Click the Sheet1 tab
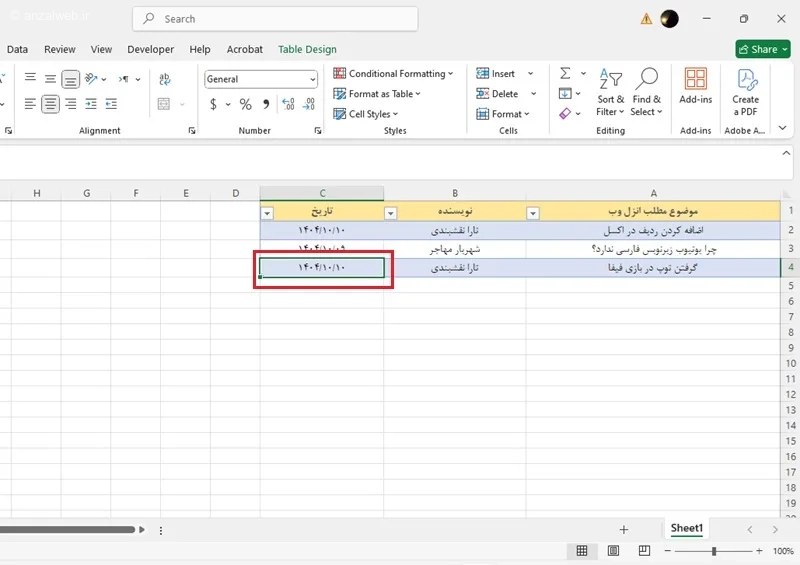The width and height of the screenshot is (800, 565). tap(686, 528)
